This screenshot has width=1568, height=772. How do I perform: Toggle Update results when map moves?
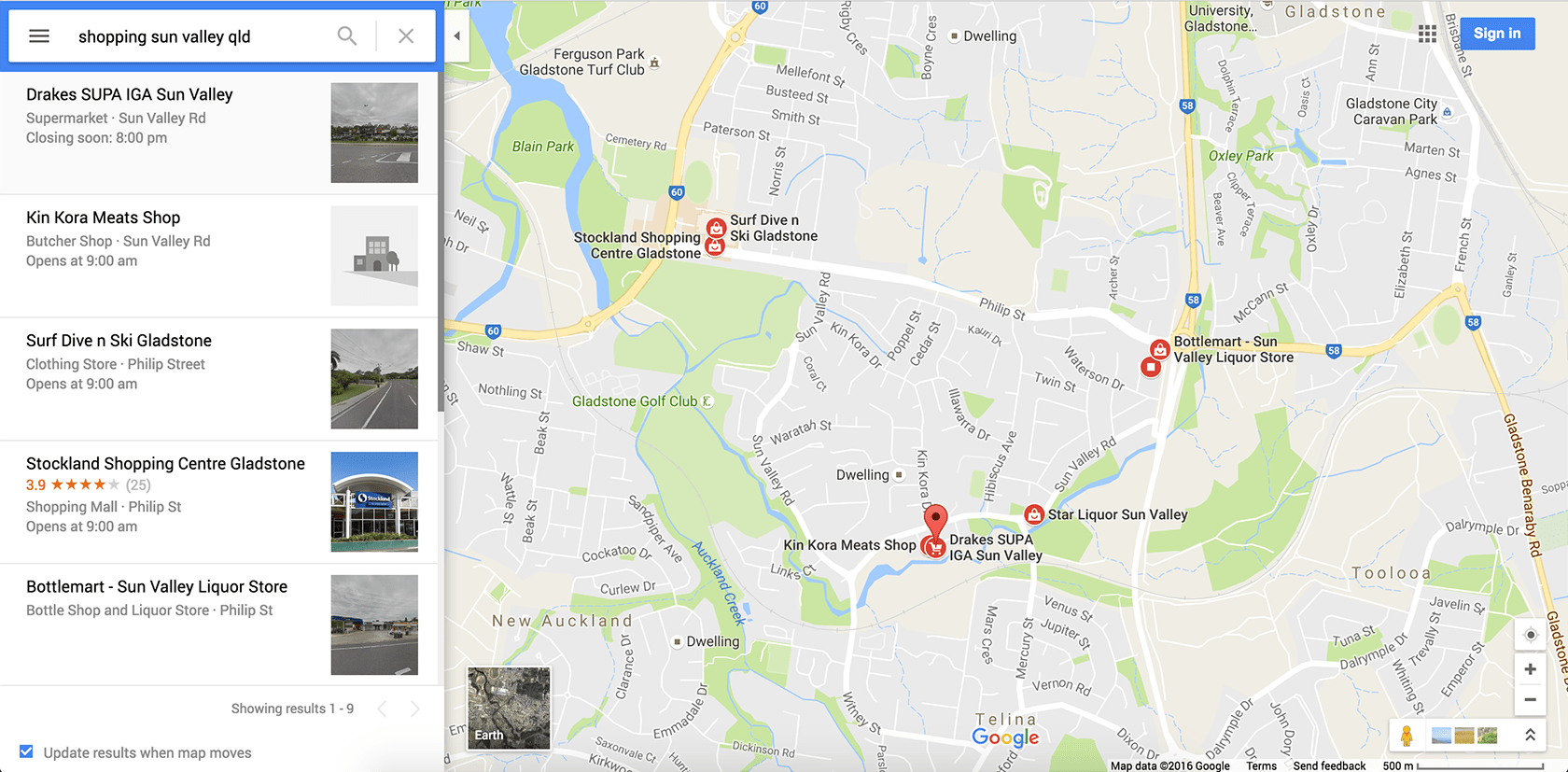(26, 751)
